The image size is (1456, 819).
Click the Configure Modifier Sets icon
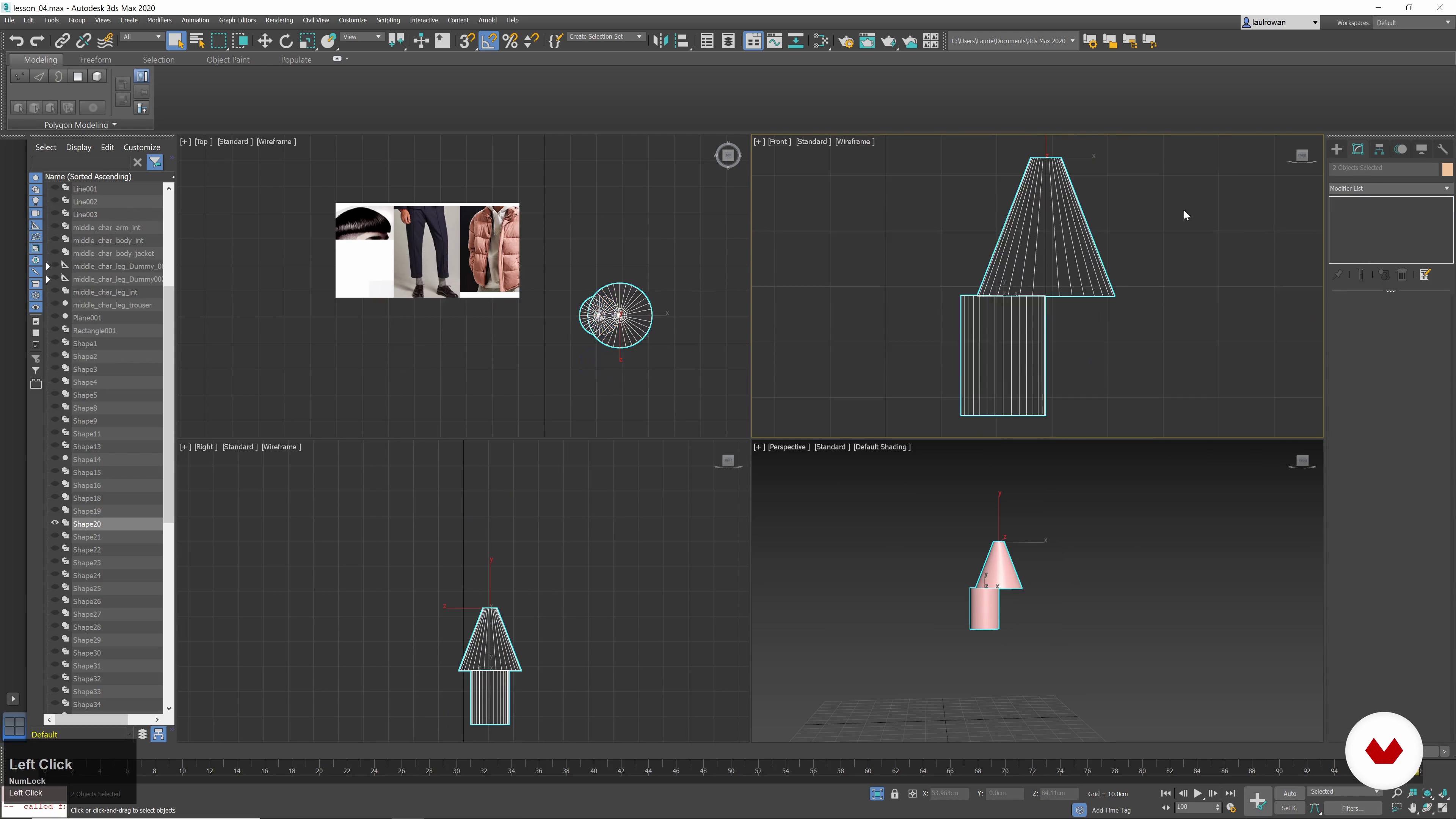pos(1425,275)
